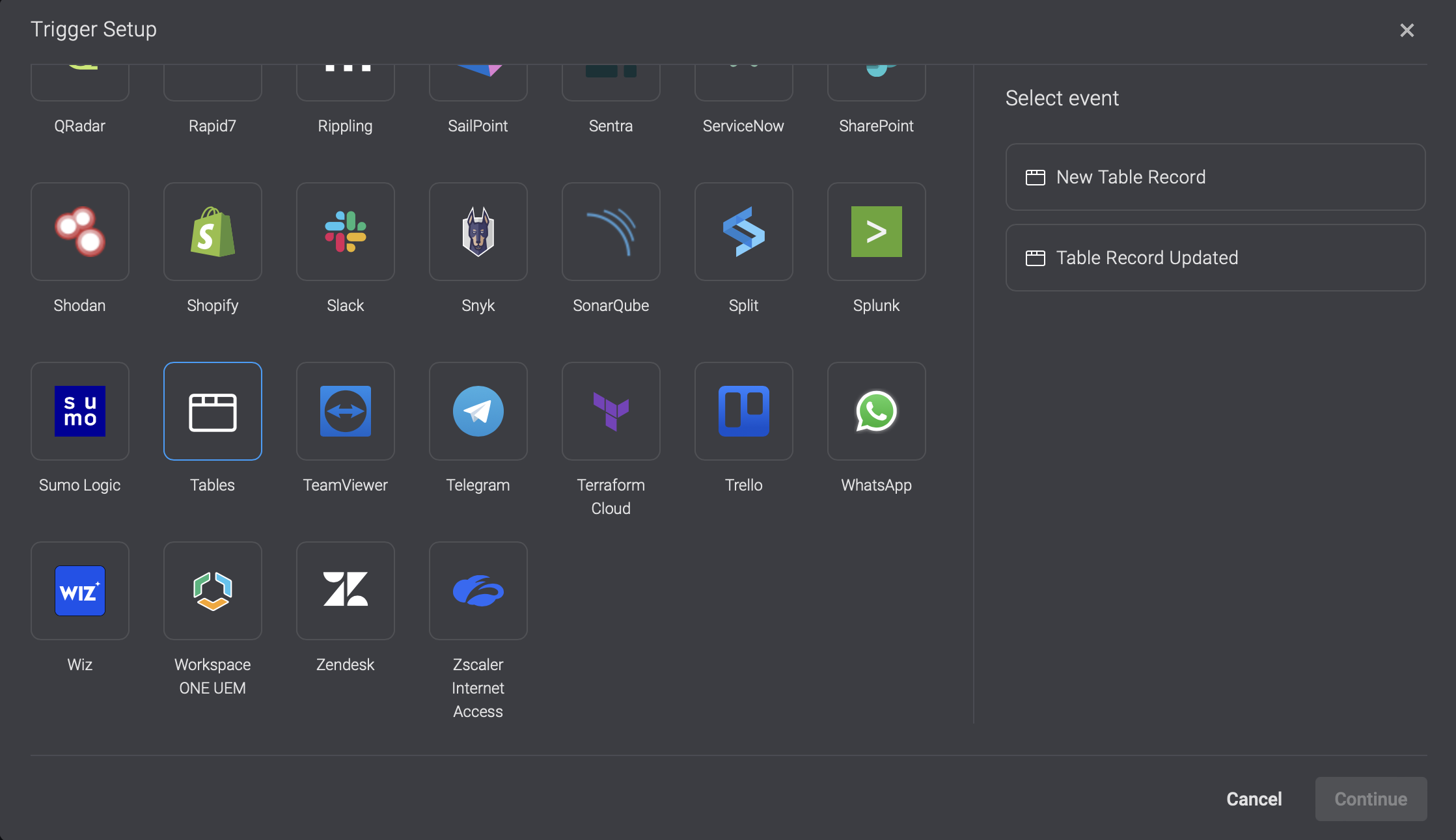Viewport: 1456px width, 840px height.
Task: Pick the ServiceNow tile
Action: 744,83
